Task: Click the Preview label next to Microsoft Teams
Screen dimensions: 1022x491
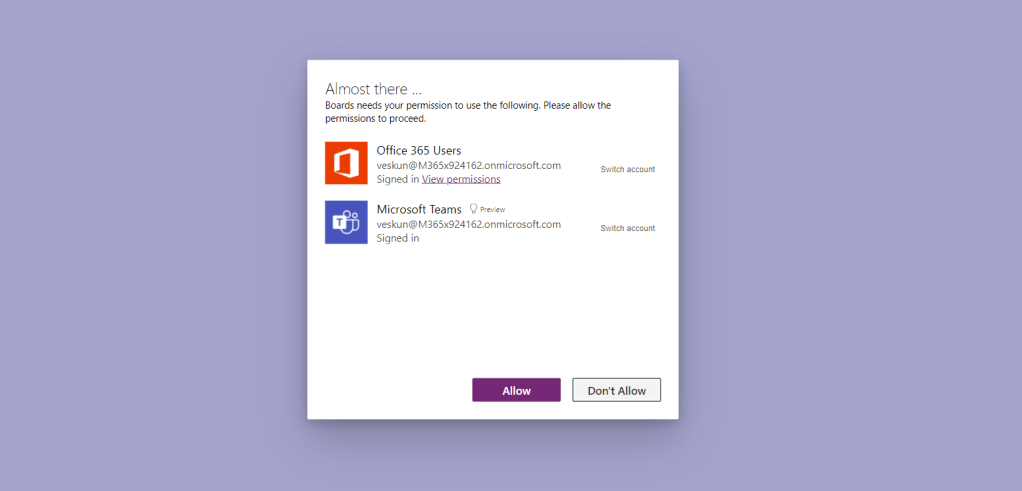Action: pos(493,210)
